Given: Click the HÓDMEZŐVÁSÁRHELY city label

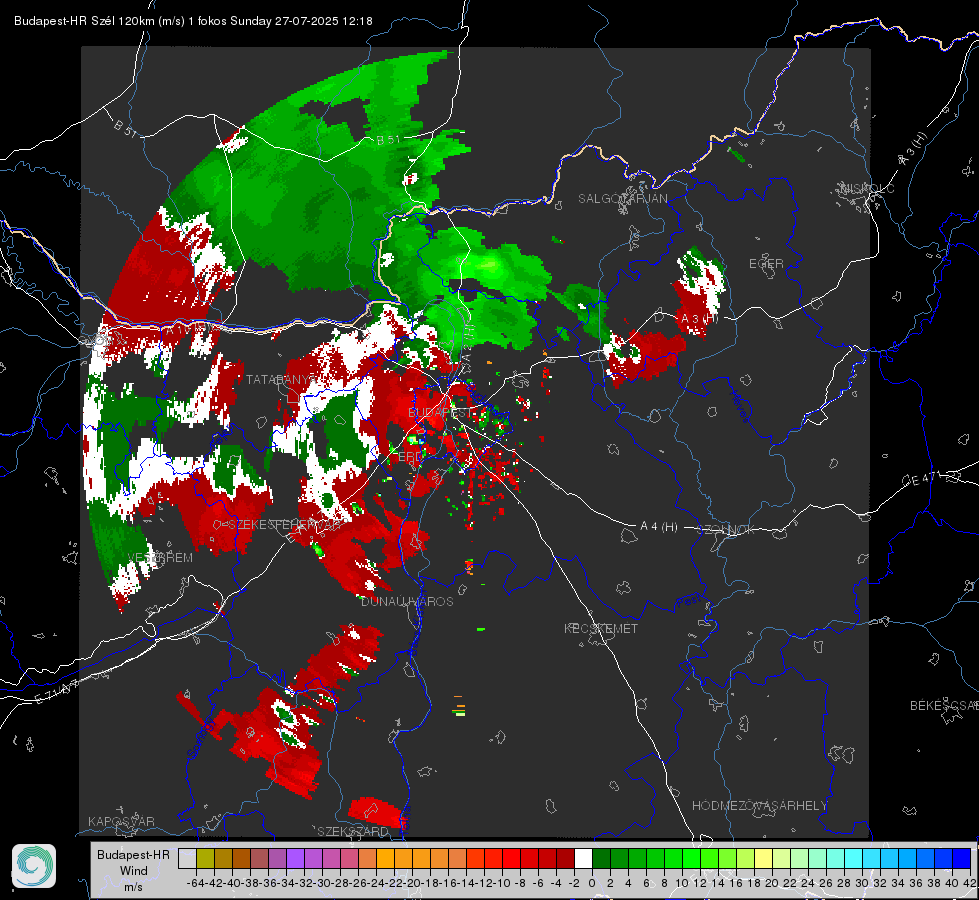Looking at the screenshot, I should (760, 806).
